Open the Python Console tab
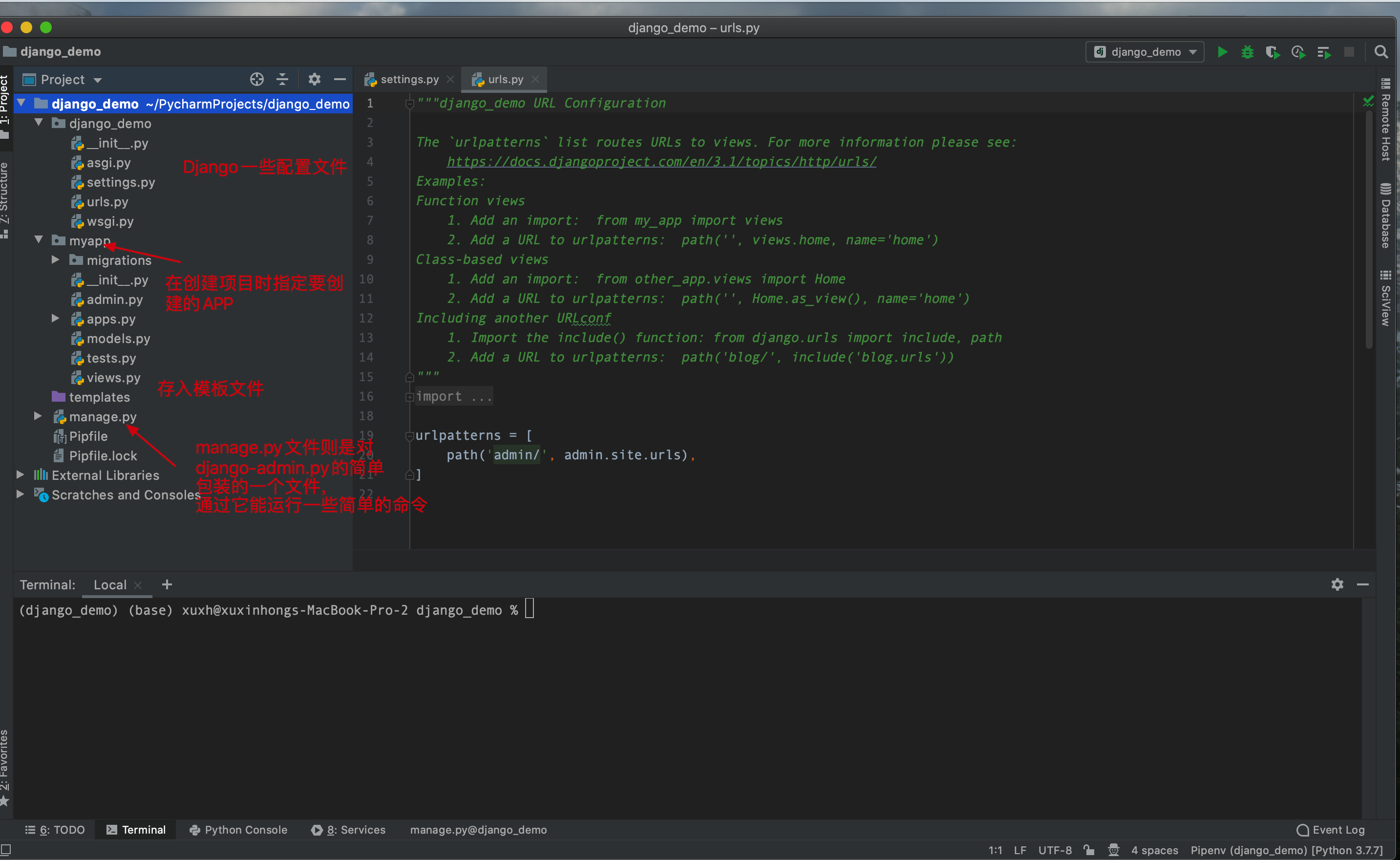The width and height of the screenshot is (1400, 860). (238, 830)
